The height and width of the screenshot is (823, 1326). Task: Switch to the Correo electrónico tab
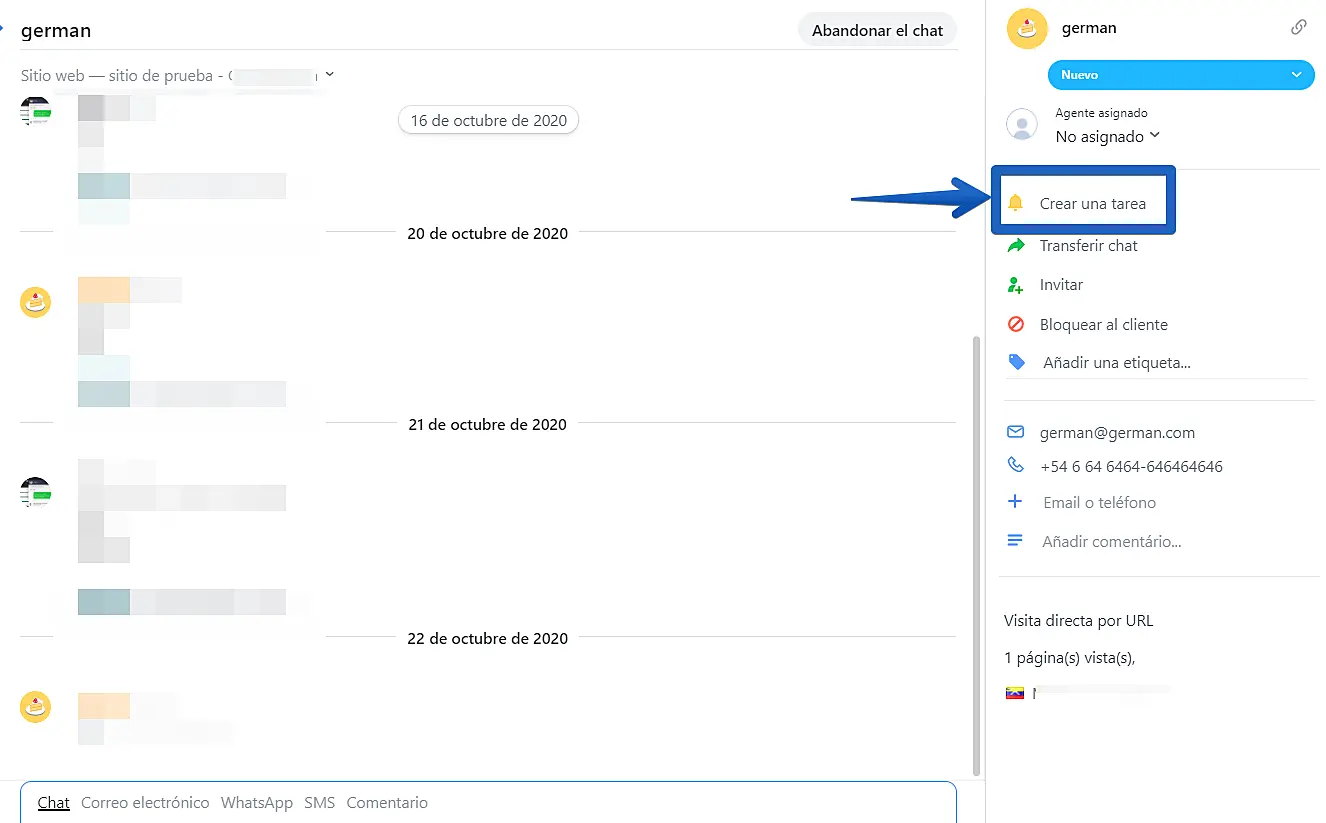pyautogui.click(x=145, y=803)
